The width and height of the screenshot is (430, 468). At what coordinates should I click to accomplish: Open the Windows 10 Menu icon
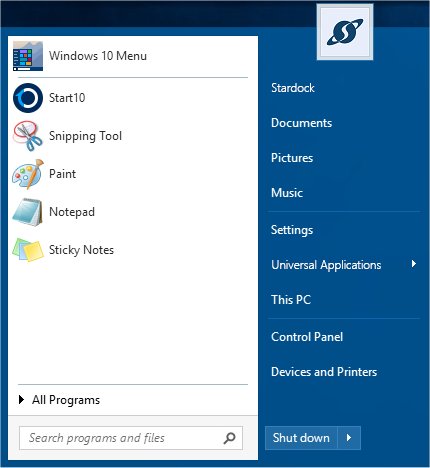(x=28, y=56)
